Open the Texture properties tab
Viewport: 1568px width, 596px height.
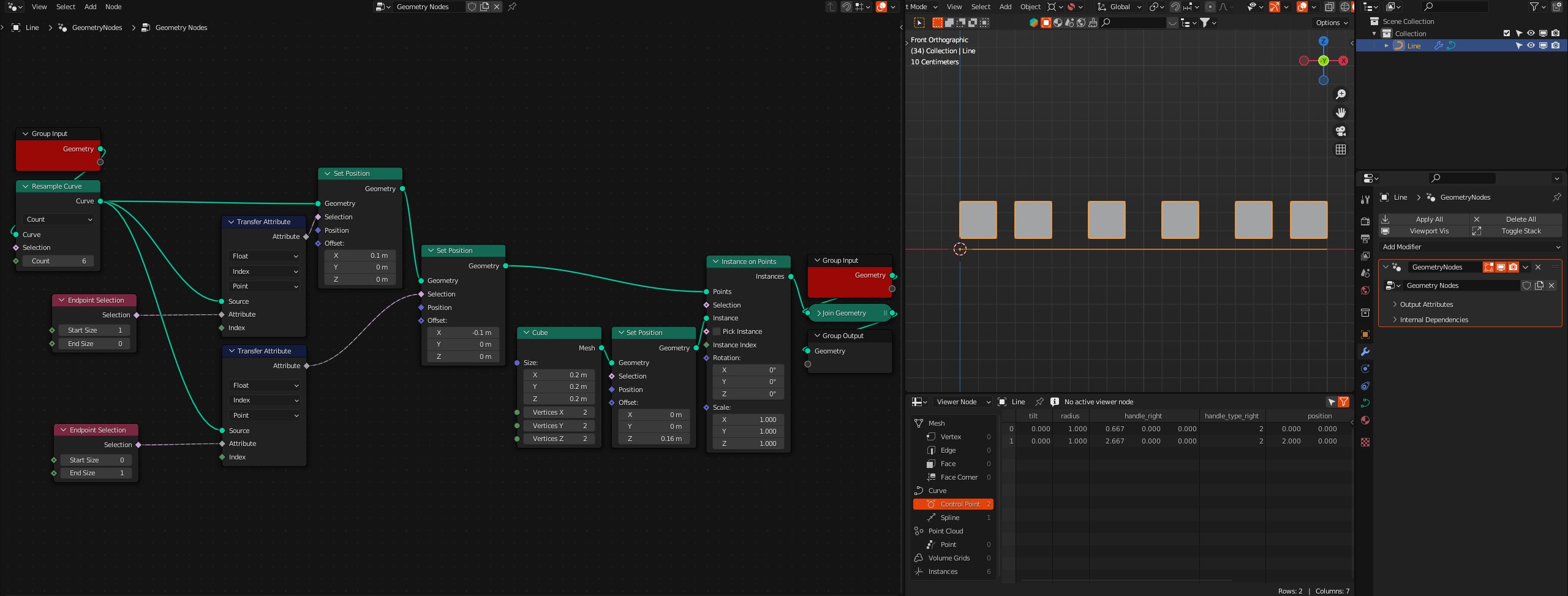click(1365, 442)
